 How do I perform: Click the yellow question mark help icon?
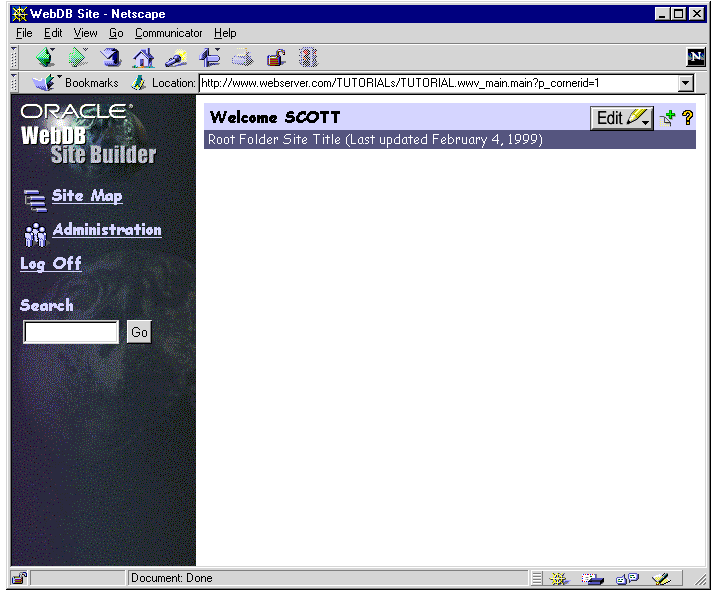688,118
